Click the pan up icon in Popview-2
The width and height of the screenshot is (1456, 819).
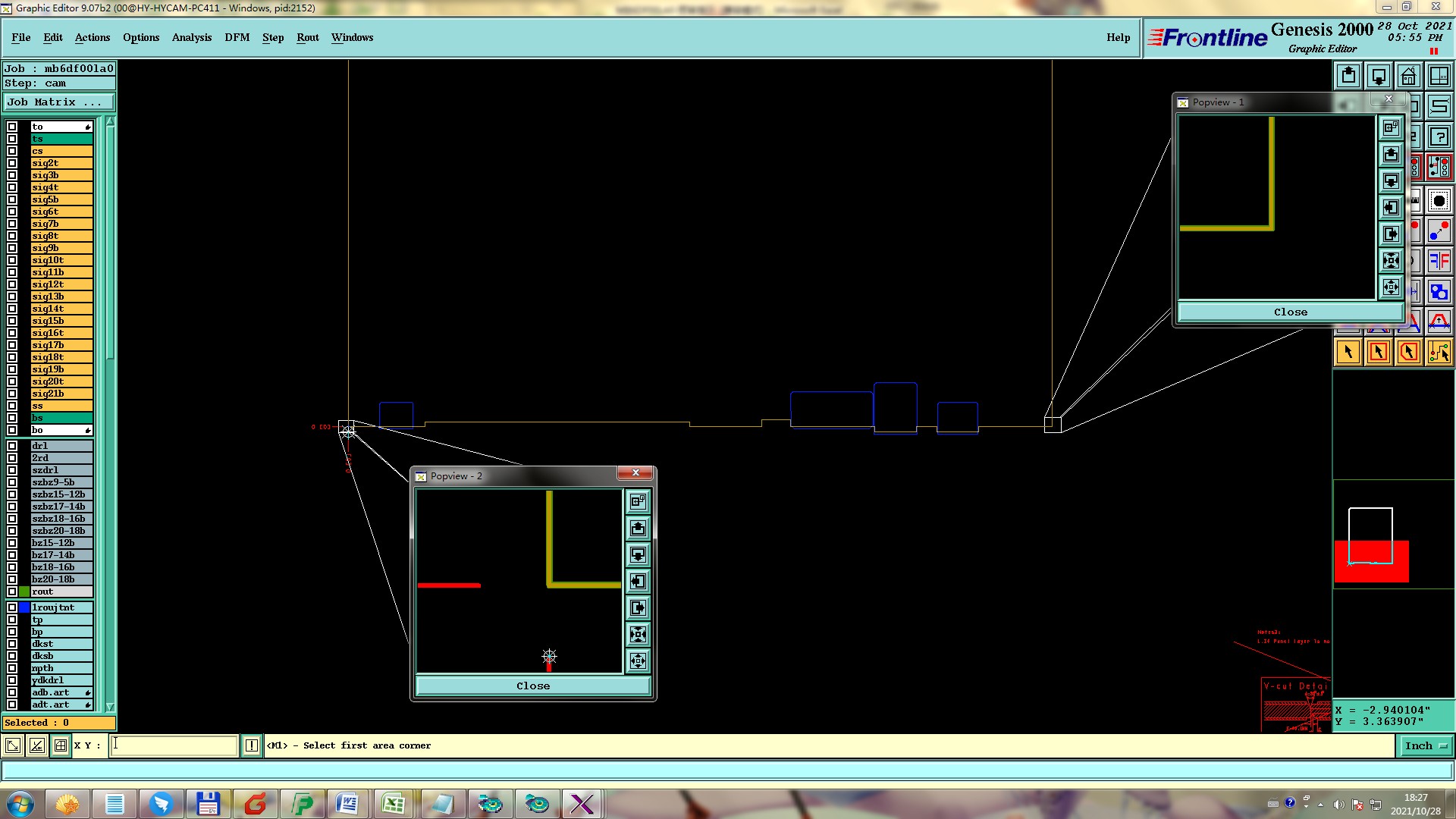click(x=638, y=529)
